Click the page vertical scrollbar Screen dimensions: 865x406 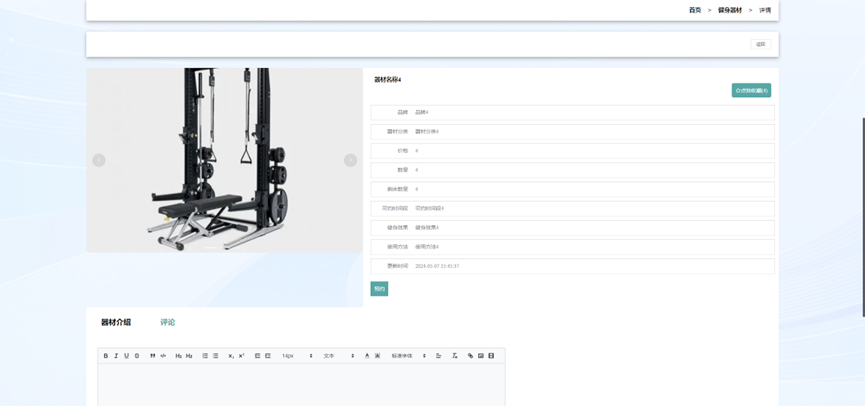[x=863, y=217]
